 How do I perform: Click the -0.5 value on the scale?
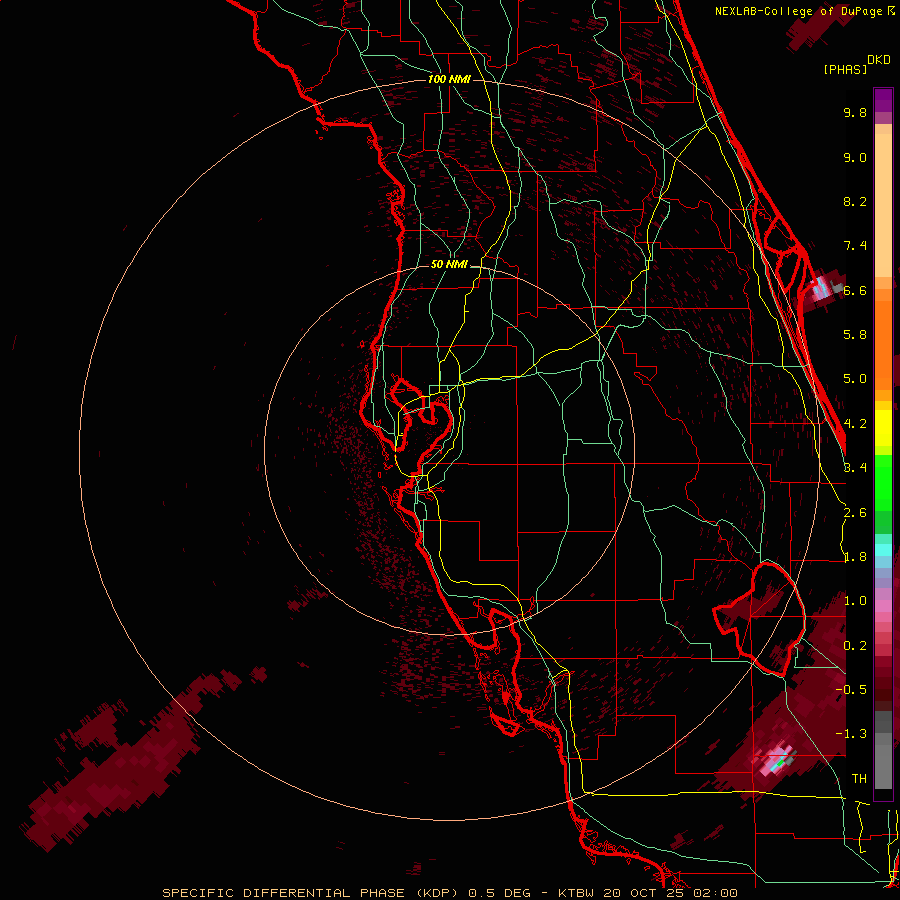[851, 690]
